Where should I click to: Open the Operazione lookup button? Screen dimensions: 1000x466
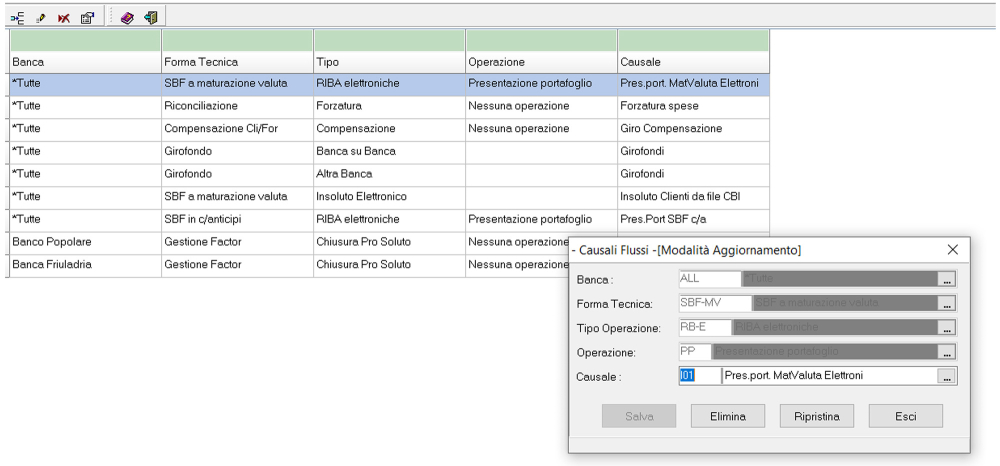[947, 352]
